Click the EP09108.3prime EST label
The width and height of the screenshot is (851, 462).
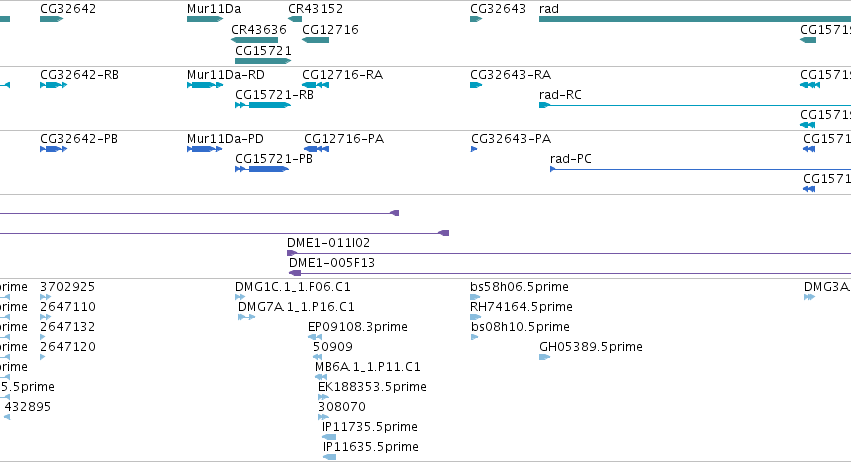[358, 327]
